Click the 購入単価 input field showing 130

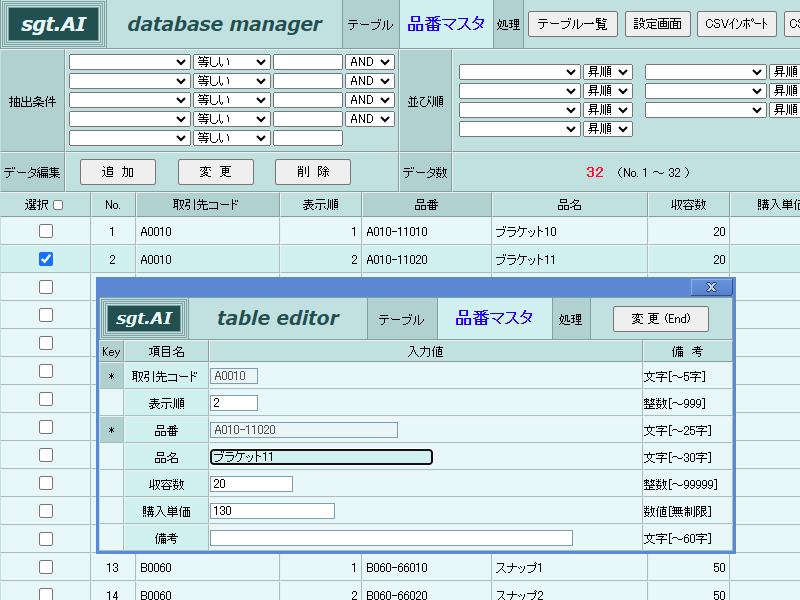tap(272, 511)
